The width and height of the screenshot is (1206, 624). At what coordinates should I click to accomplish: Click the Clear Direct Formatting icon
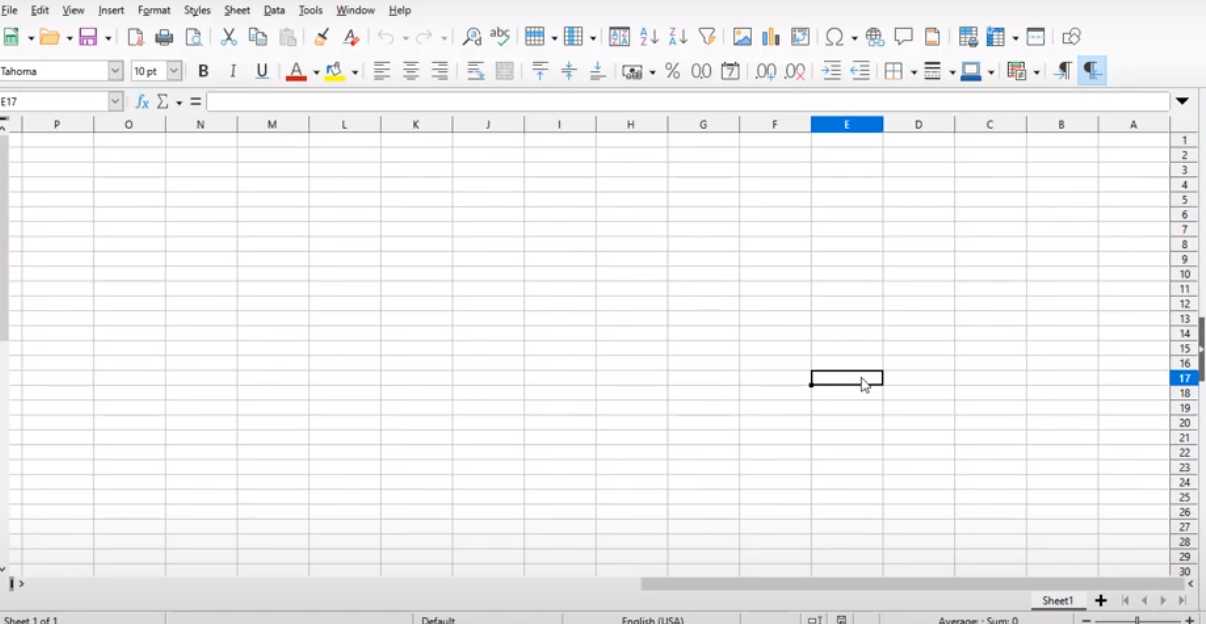click(350, 38)
